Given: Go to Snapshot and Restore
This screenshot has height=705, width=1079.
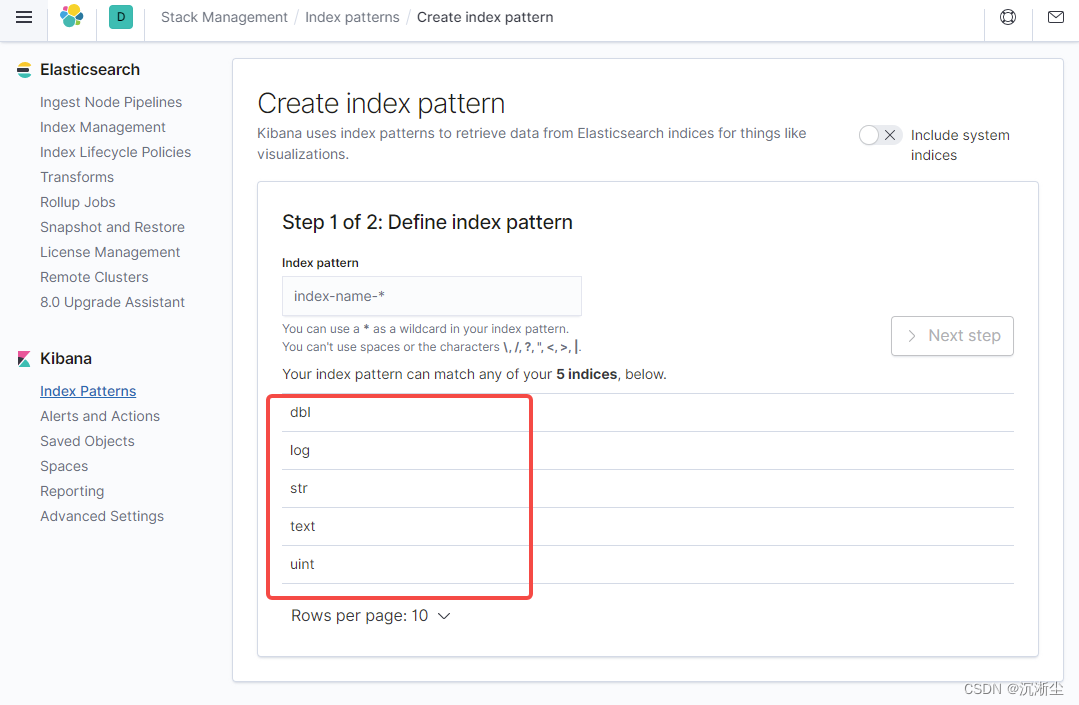Looking at the screenshot, I should 112,227.
